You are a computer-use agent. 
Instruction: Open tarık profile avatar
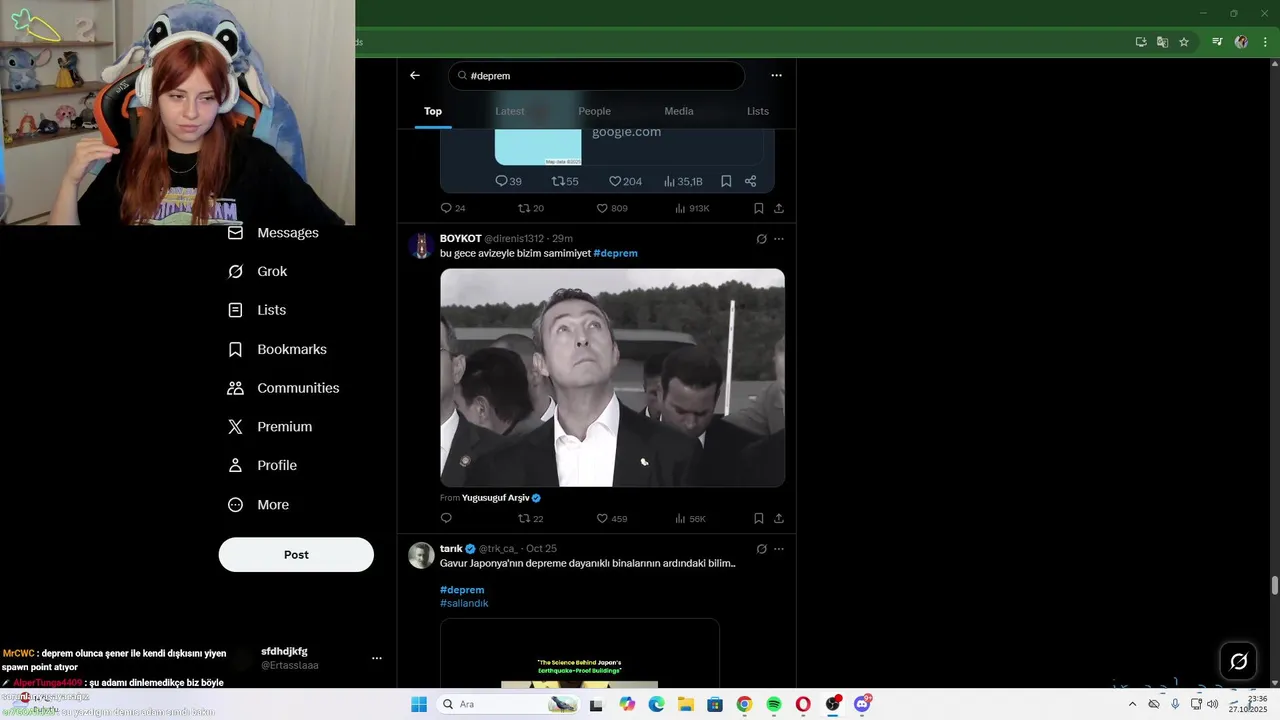422,555
